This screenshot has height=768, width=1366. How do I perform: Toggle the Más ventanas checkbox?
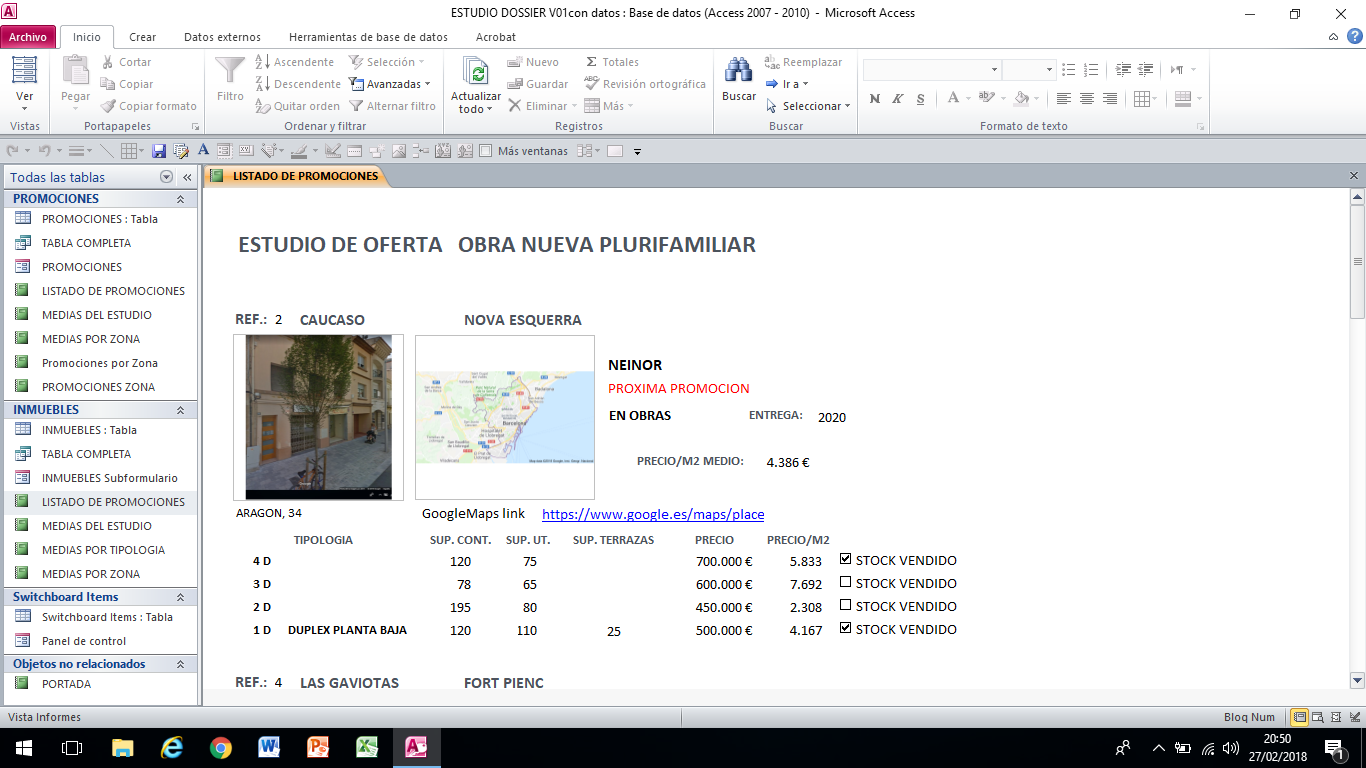[486, 151]
